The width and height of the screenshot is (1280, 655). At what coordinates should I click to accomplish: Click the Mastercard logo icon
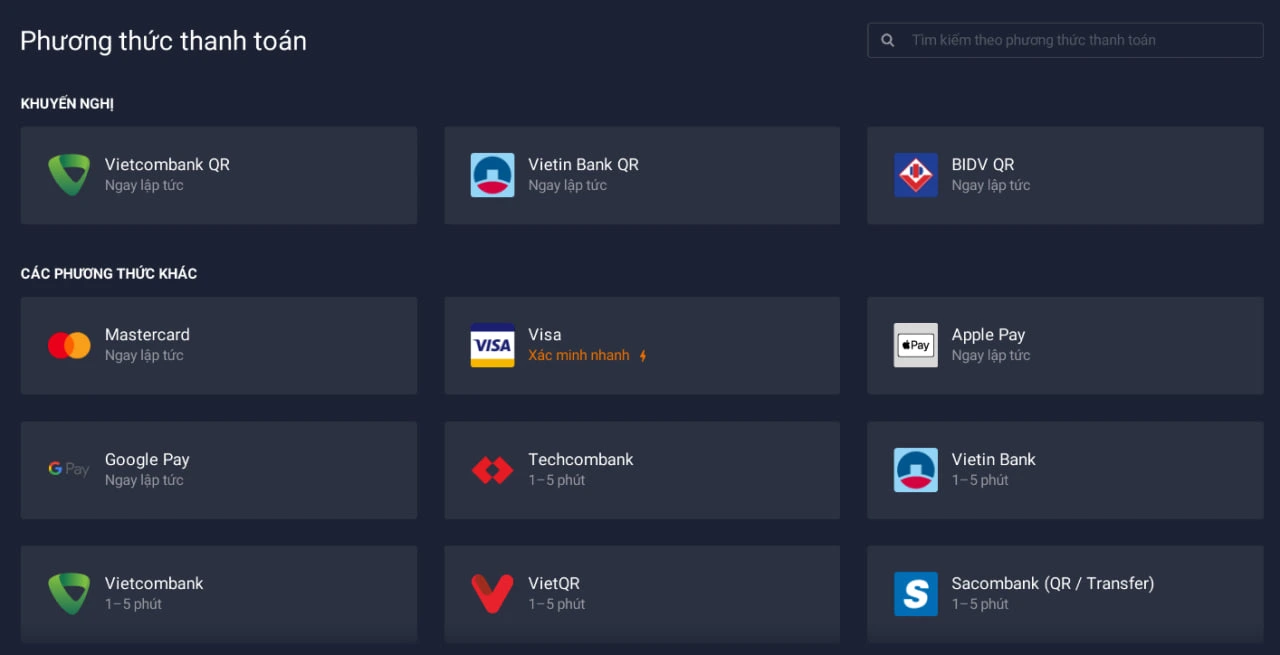(69, 345)
